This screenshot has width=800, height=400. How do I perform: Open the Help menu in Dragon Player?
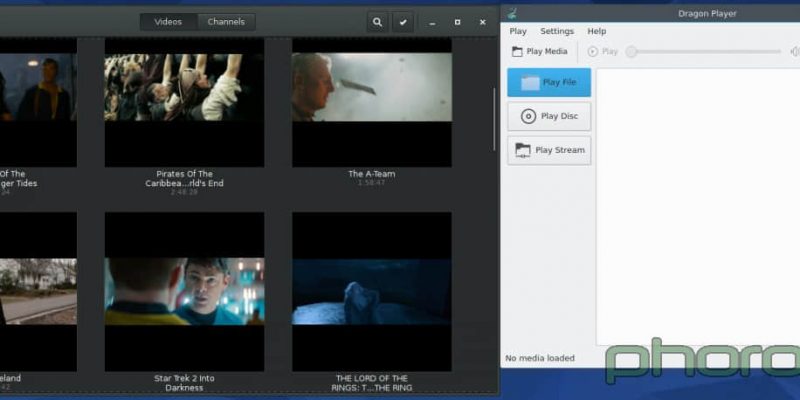pos(596,31)
